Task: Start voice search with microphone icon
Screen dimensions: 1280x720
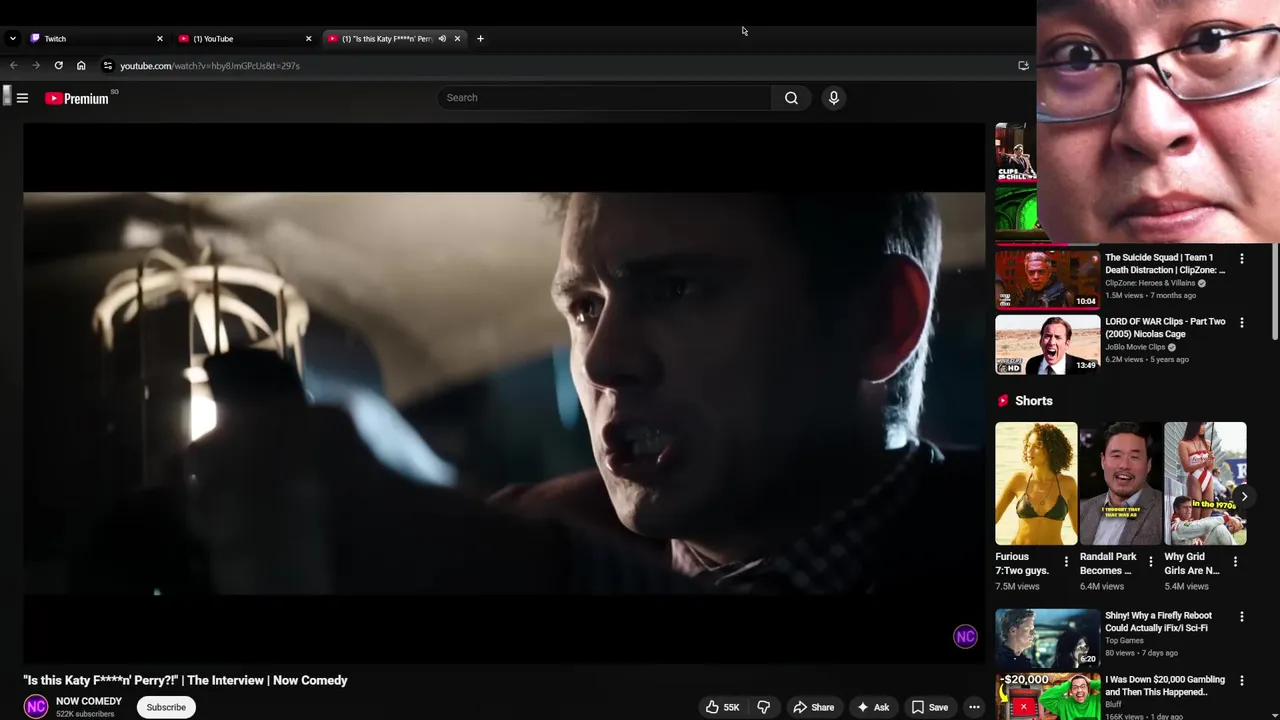Action: tap(833, 98)
